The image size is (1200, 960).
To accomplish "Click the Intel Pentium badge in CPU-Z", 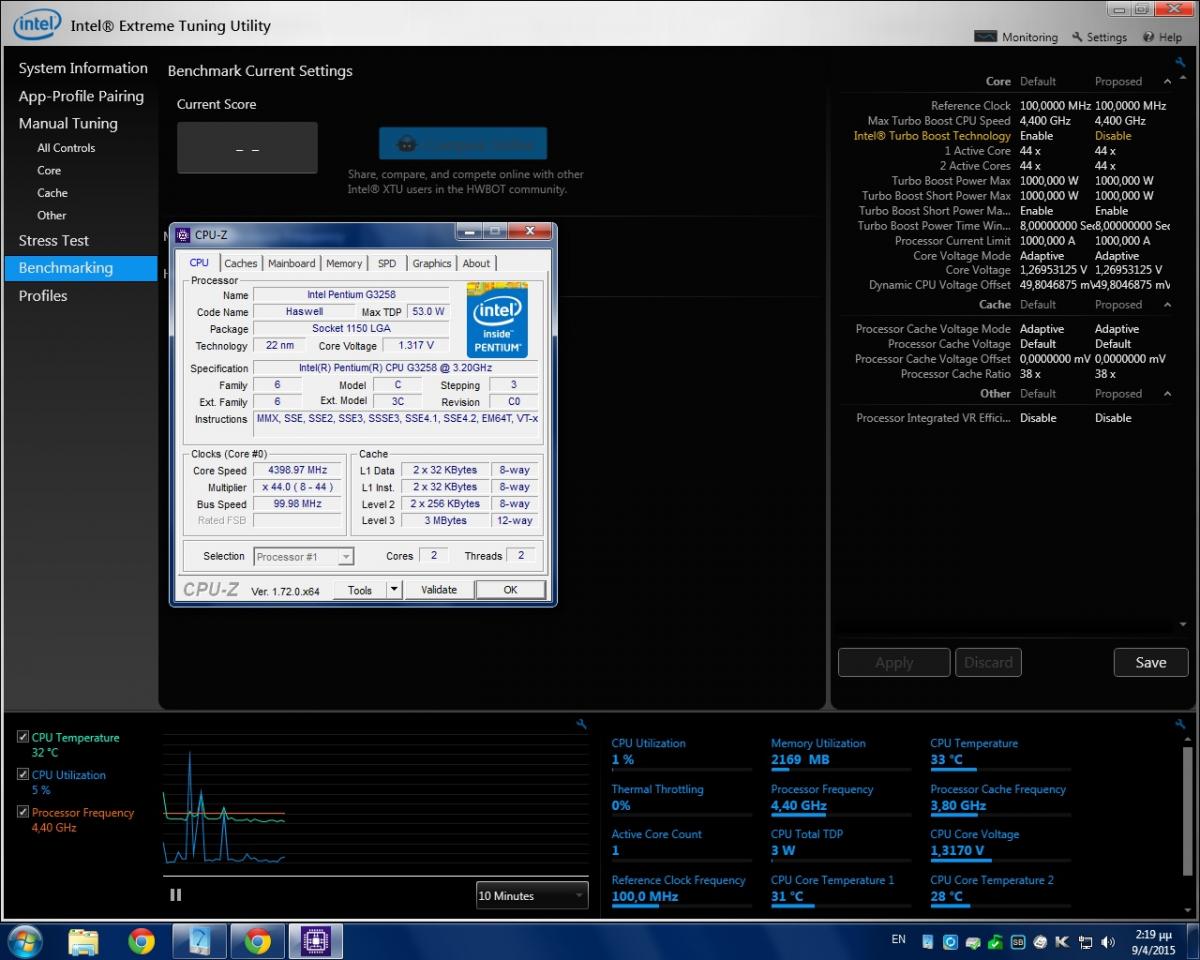I will pos(497,320).
